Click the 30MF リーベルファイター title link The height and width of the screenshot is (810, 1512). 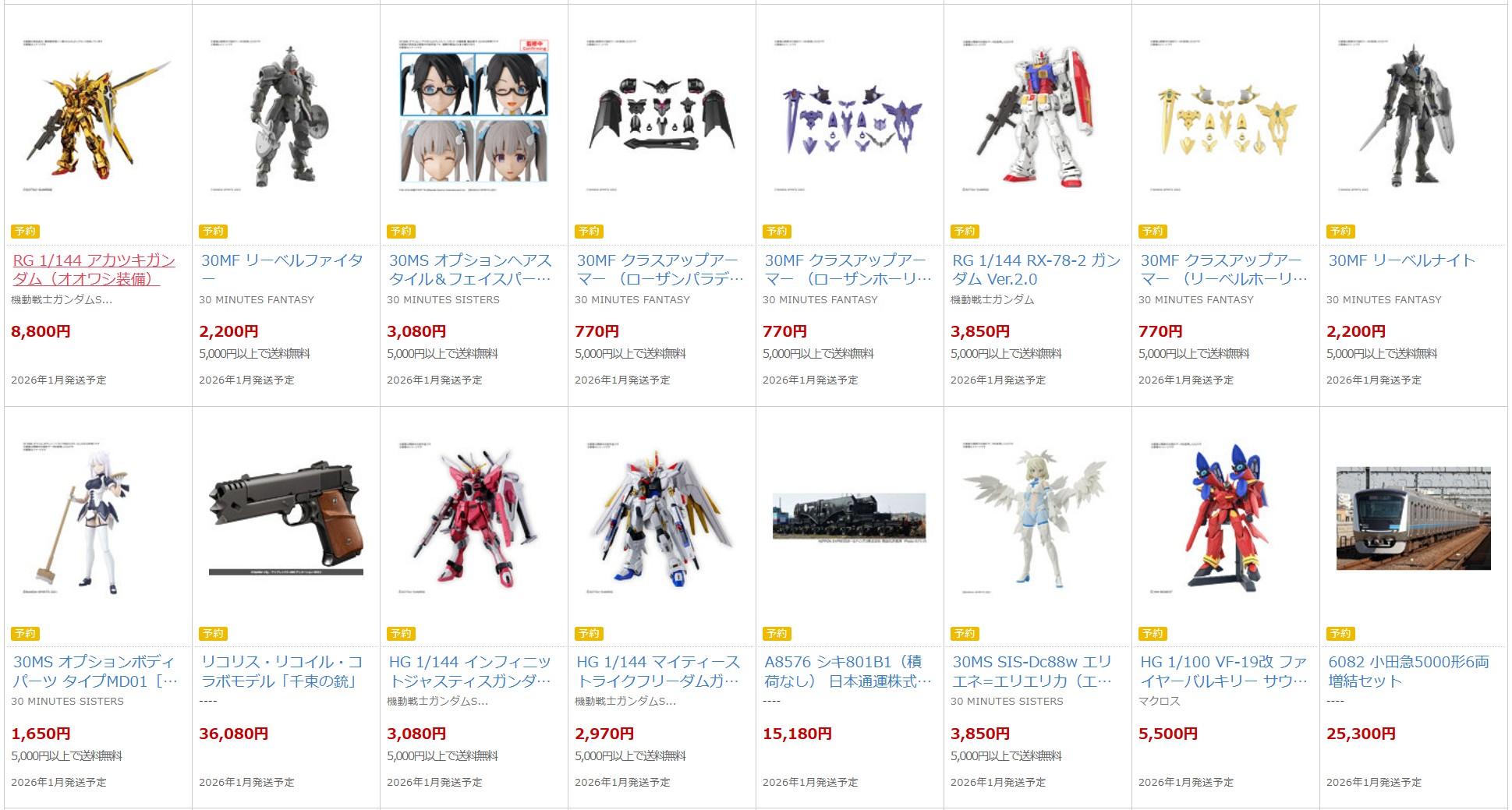282,270
